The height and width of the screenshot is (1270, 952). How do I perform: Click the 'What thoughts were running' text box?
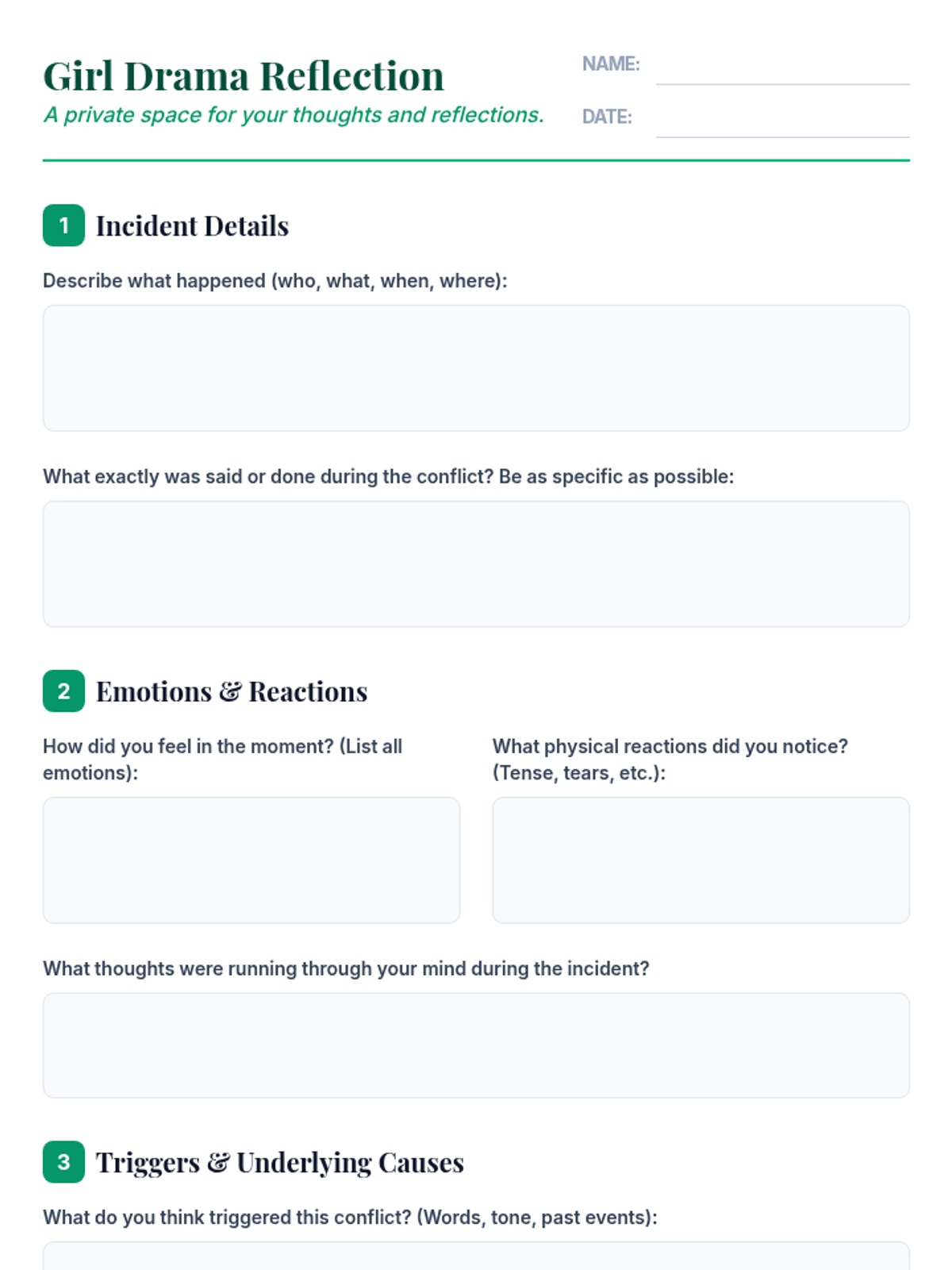[476, 1045]
